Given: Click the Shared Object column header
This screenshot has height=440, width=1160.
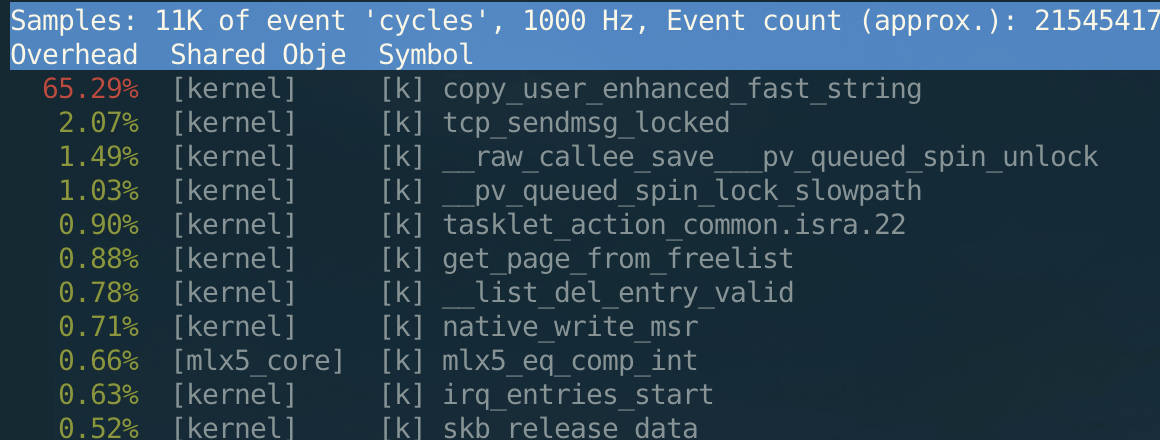Looking at the screenshot, I should 258,55.
